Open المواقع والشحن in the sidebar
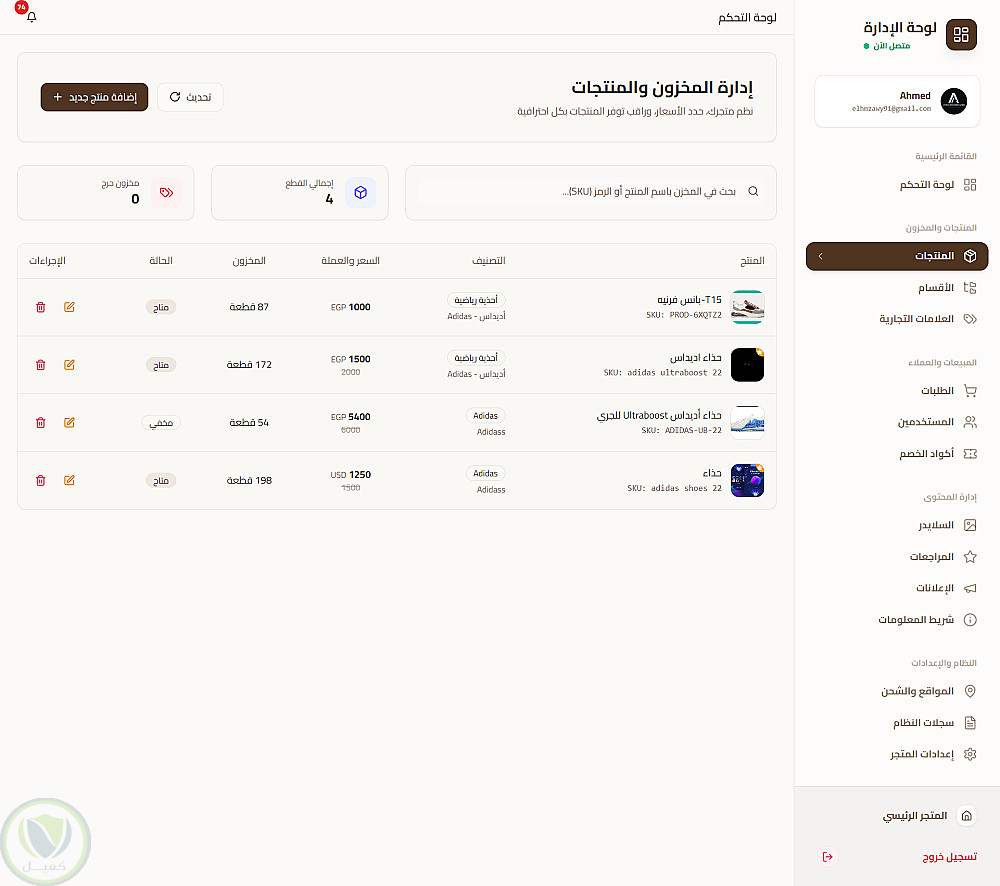Screen dimensions: 1000x886 pos(897,691)
